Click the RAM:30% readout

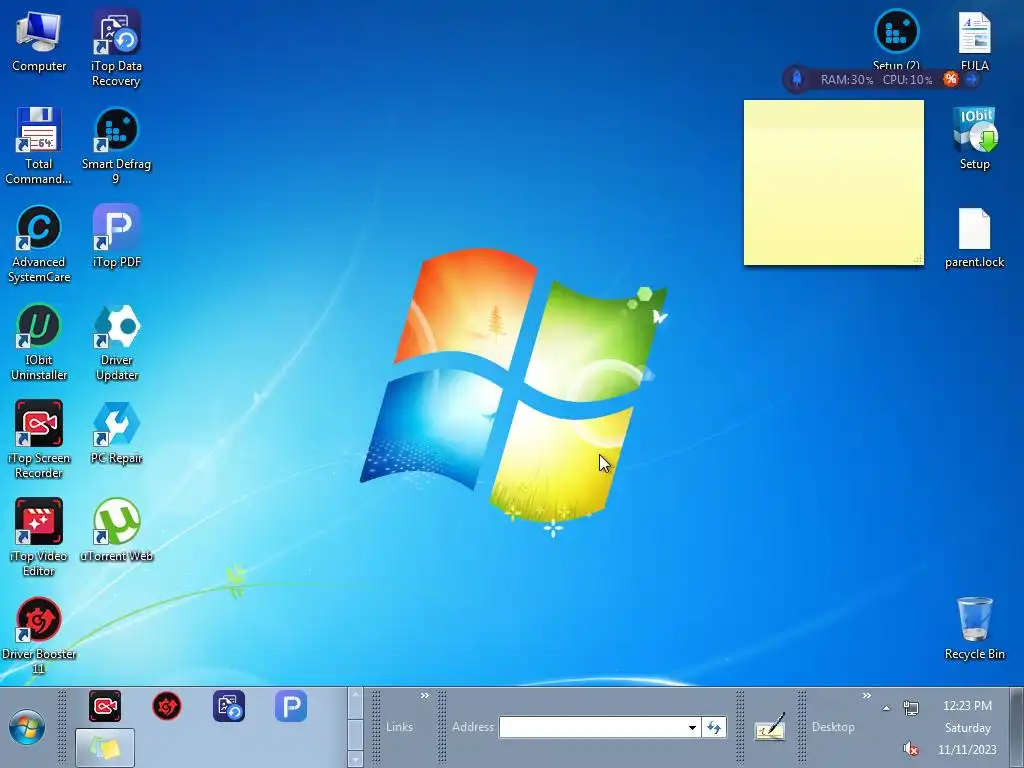coord(847,80)
